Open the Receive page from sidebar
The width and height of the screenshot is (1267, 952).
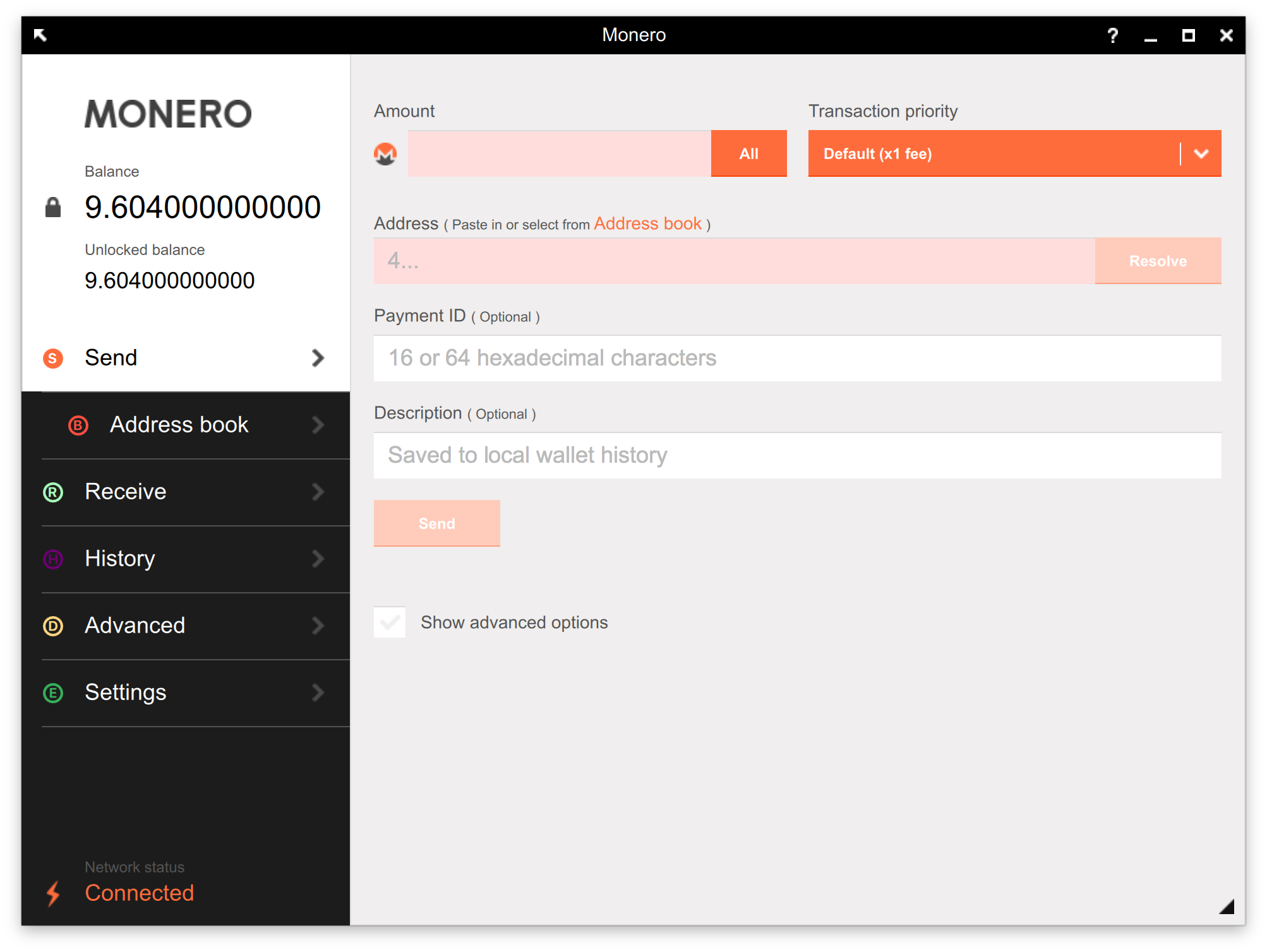click(126, 492)
